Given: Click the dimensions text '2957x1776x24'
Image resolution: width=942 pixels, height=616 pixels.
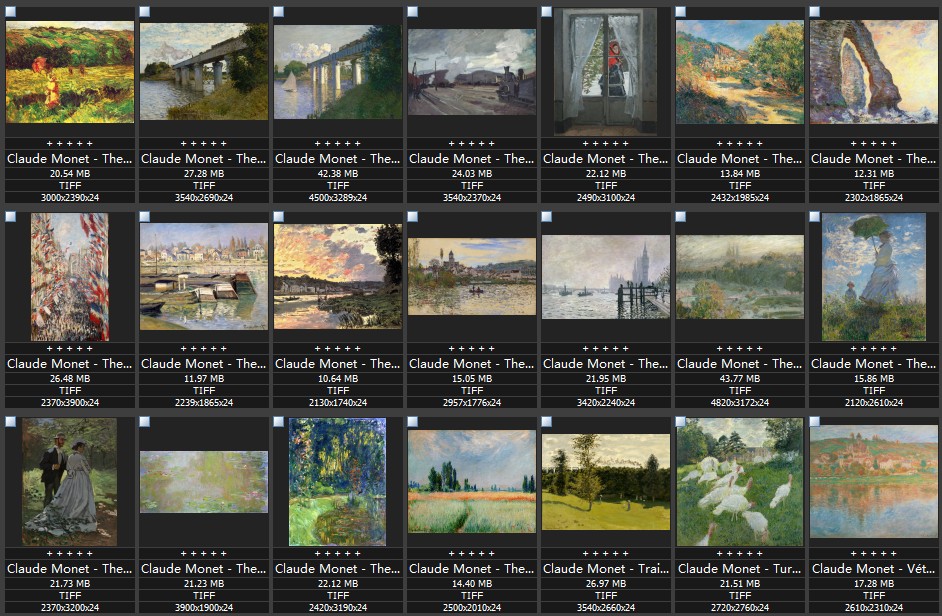Looking at the screenshot, I should [x=472, y=402].
